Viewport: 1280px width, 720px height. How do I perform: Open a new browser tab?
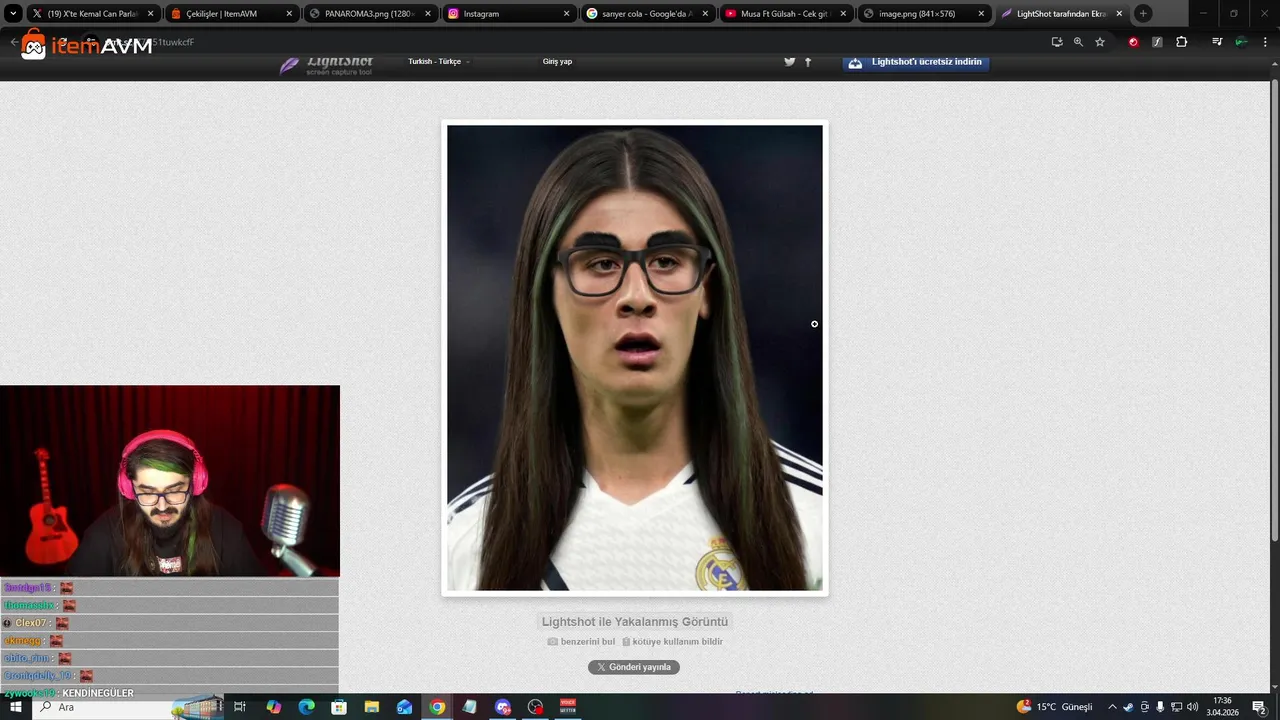coord(1143,14)
